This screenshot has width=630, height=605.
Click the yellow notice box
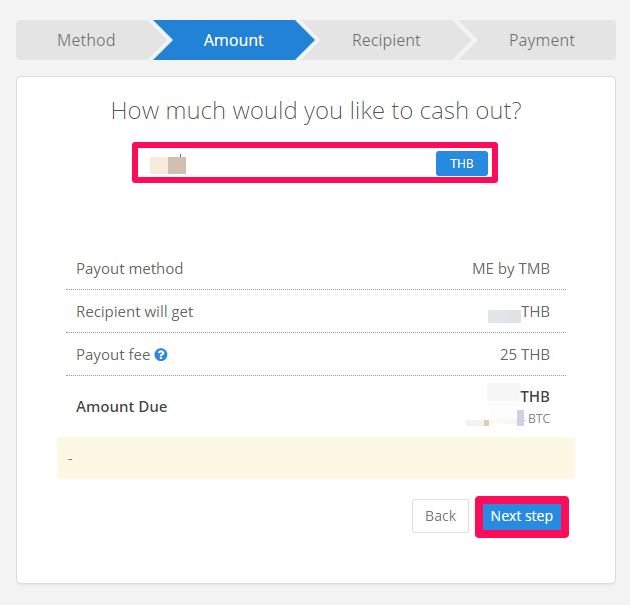pos(316,458)
